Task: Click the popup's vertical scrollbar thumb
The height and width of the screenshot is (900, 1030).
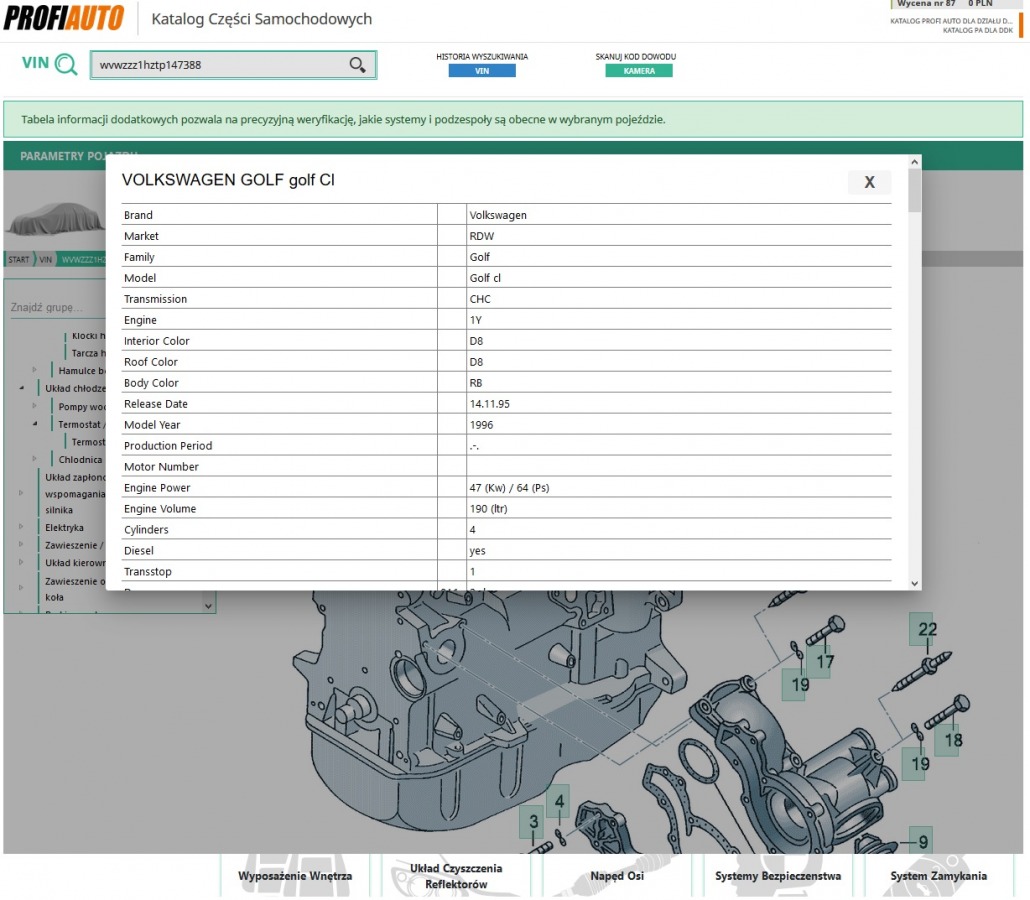Action: tap(914, 190)
